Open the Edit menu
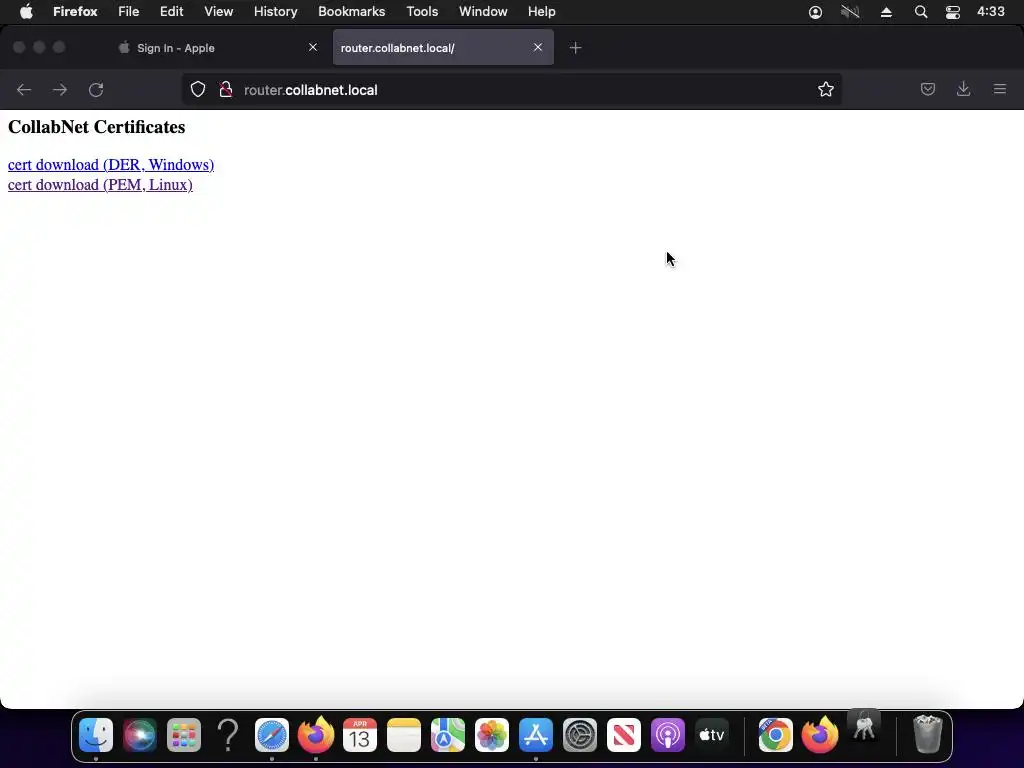Viewport: 1024px width, 768px height. click(171, 12)
